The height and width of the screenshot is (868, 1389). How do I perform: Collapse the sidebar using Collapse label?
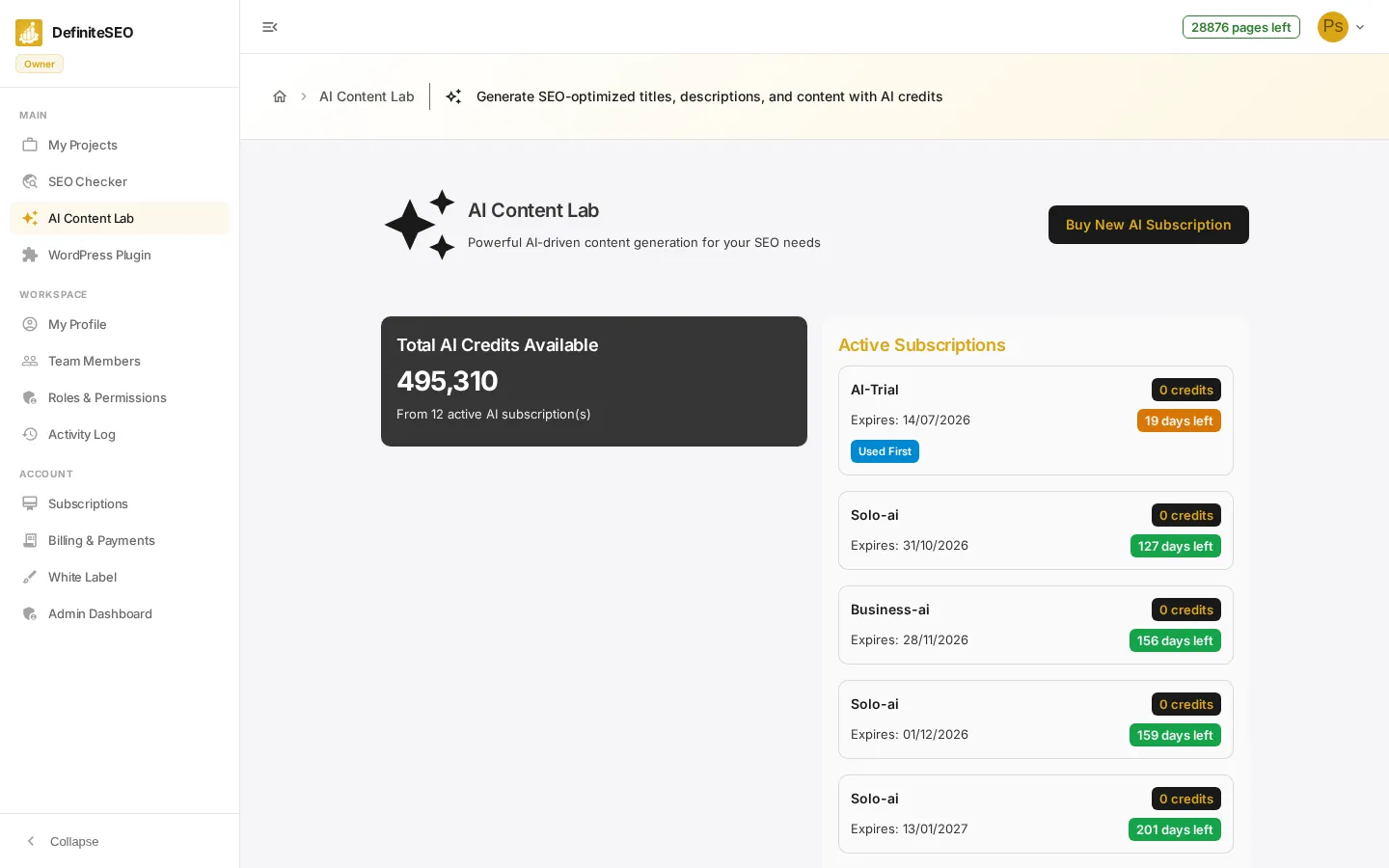tap(74, 841)
